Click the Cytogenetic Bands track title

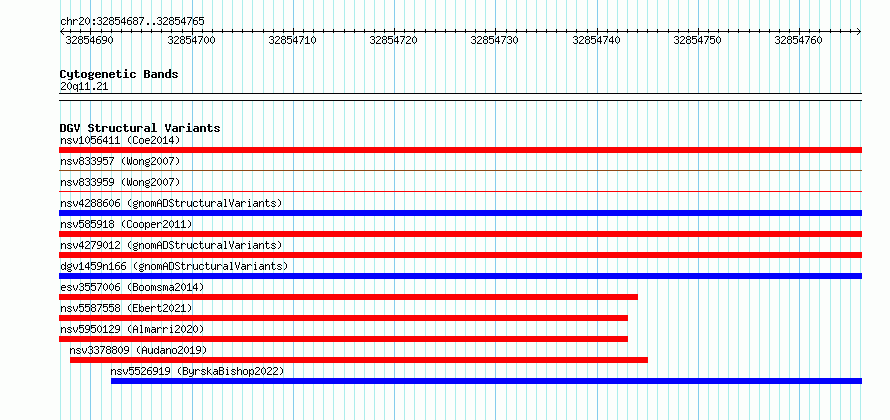[119, 74]
